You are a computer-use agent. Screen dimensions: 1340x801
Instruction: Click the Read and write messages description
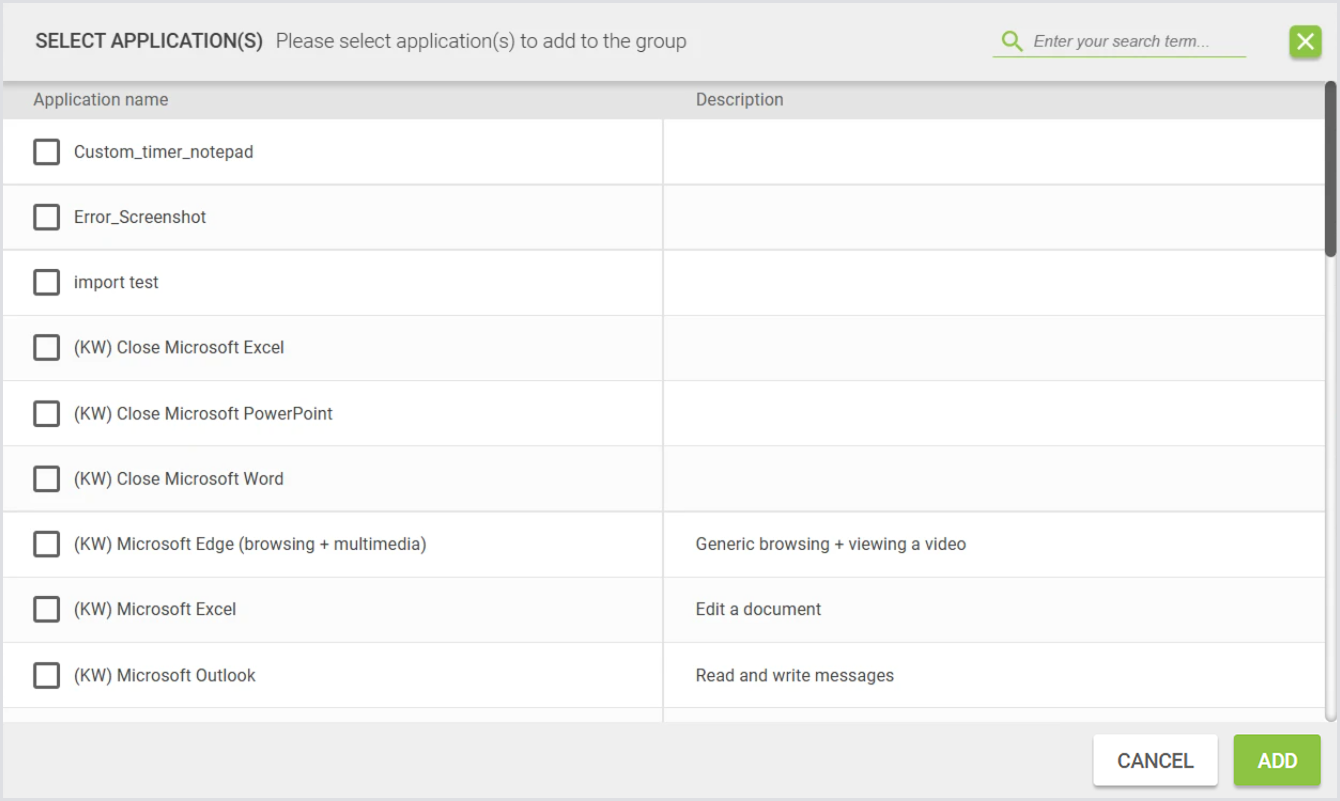[794, 676]
